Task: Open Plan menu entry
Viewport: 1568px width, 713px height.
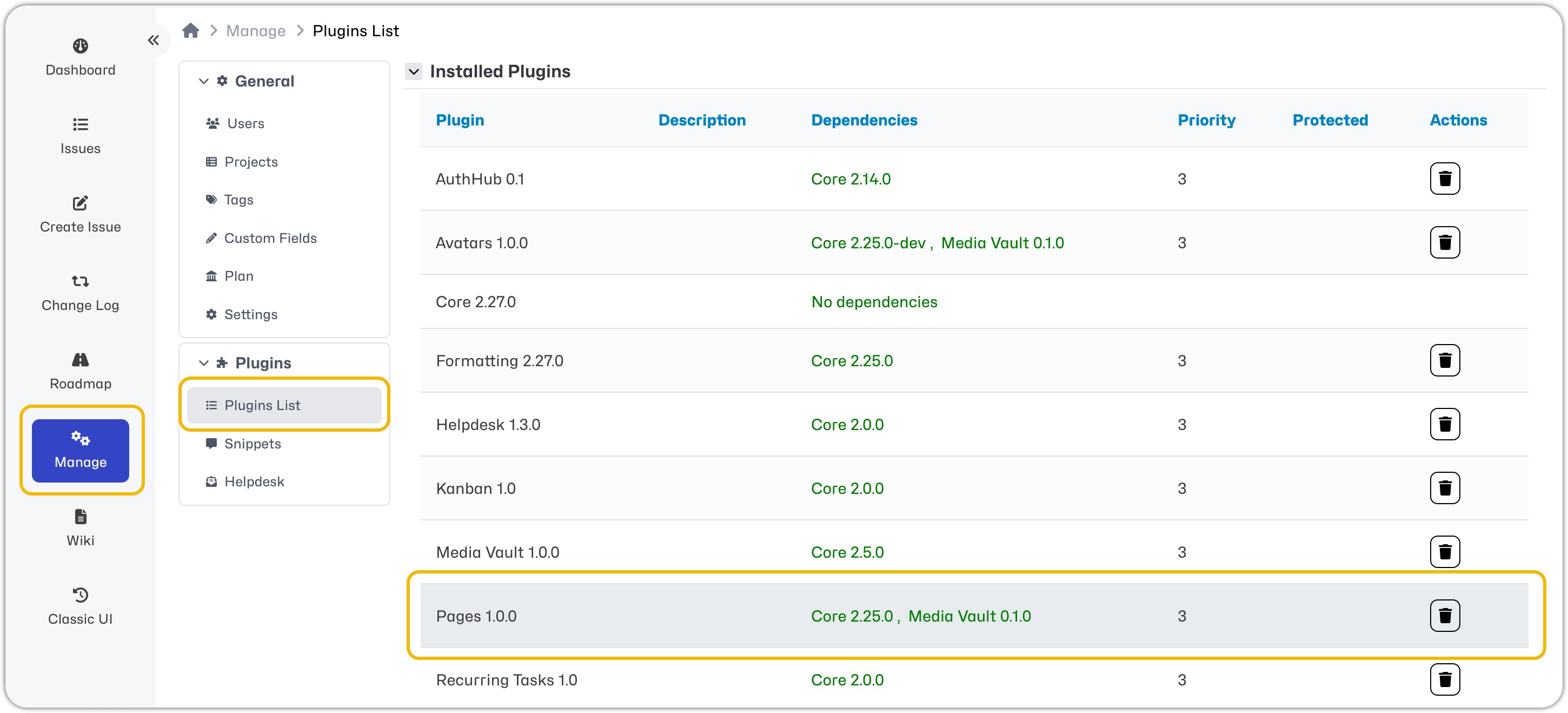Action: point(229,276)
